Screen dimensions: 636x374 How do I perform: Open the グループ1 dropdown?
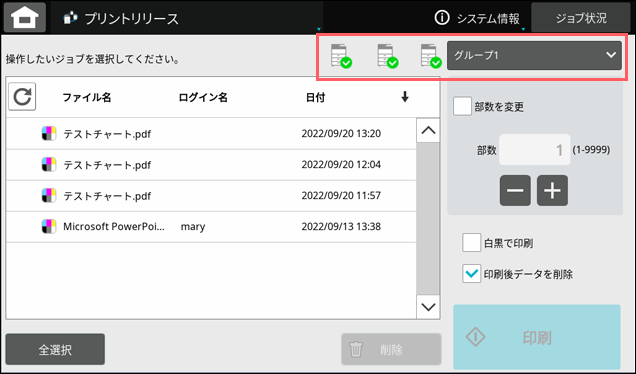click(534, 55)
